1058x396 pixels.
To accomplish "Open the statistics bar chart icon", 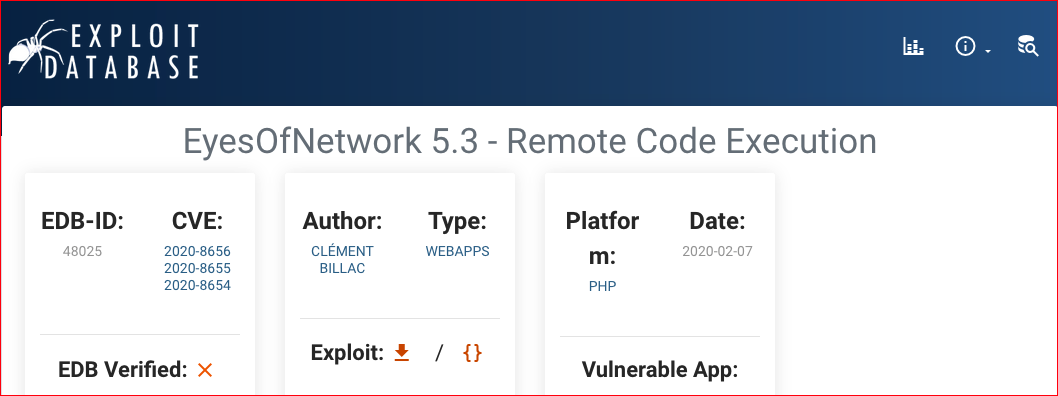I will coord(913,47).
